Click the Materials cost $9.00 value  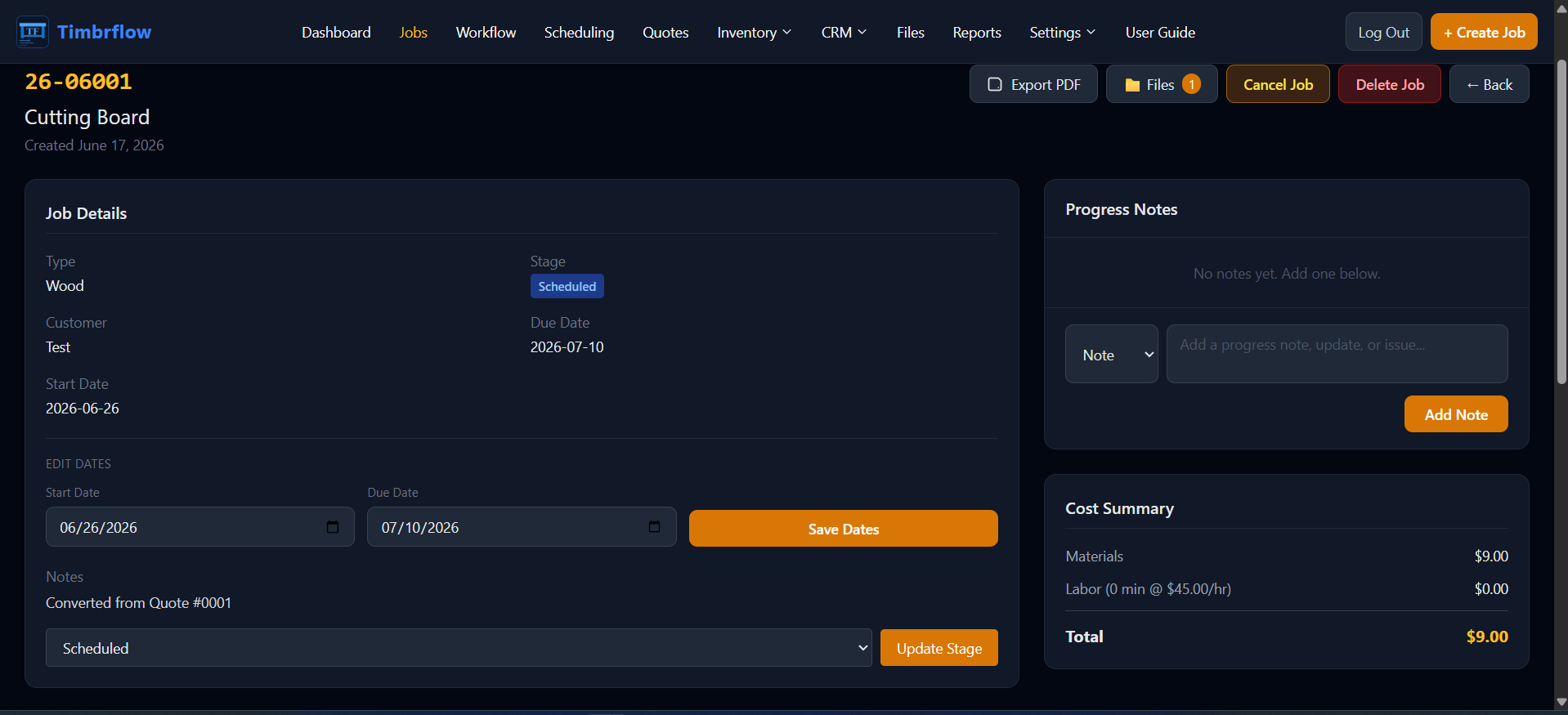click(x=1491, y=556)
